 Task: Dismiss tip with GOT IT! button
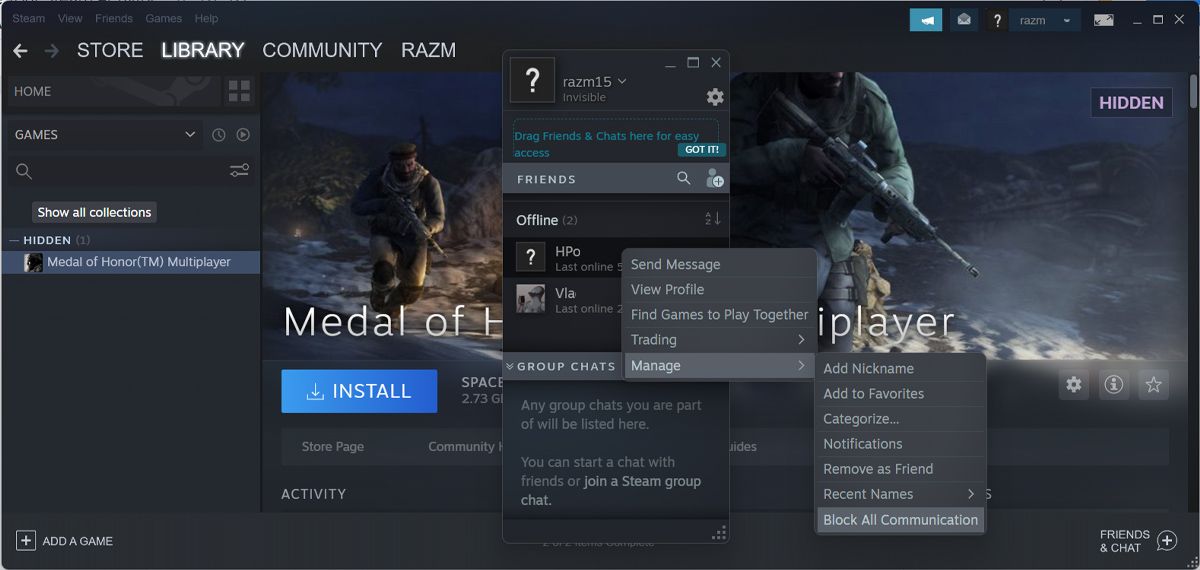701,150
